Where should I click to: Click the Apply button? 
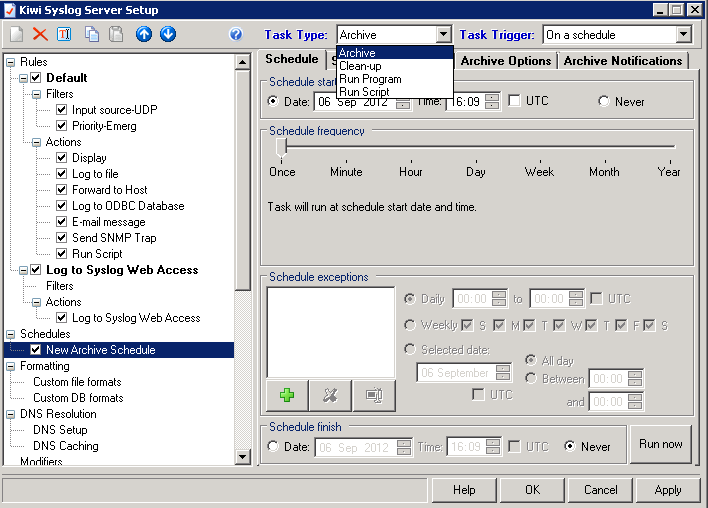pyautogui.click(x=668, y=490)
